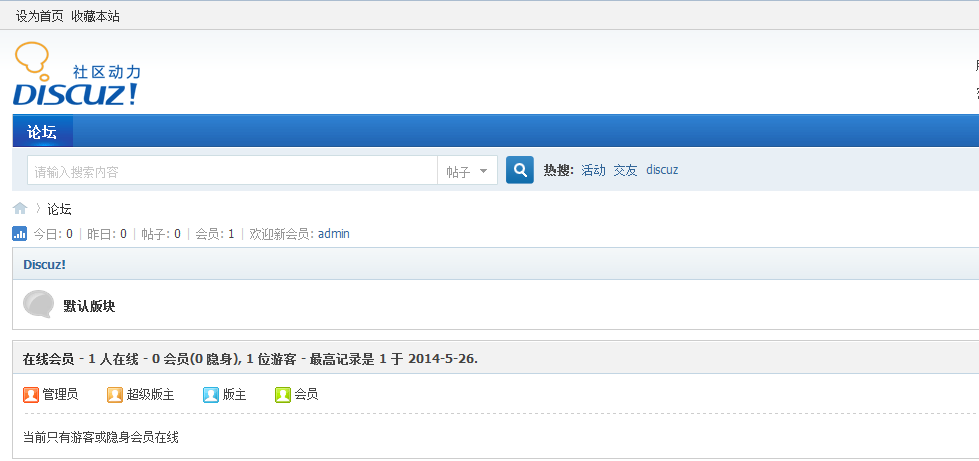Click the blue 版主 user icon
Viewport: 979px width, 461px height.
tap(210, 395)
